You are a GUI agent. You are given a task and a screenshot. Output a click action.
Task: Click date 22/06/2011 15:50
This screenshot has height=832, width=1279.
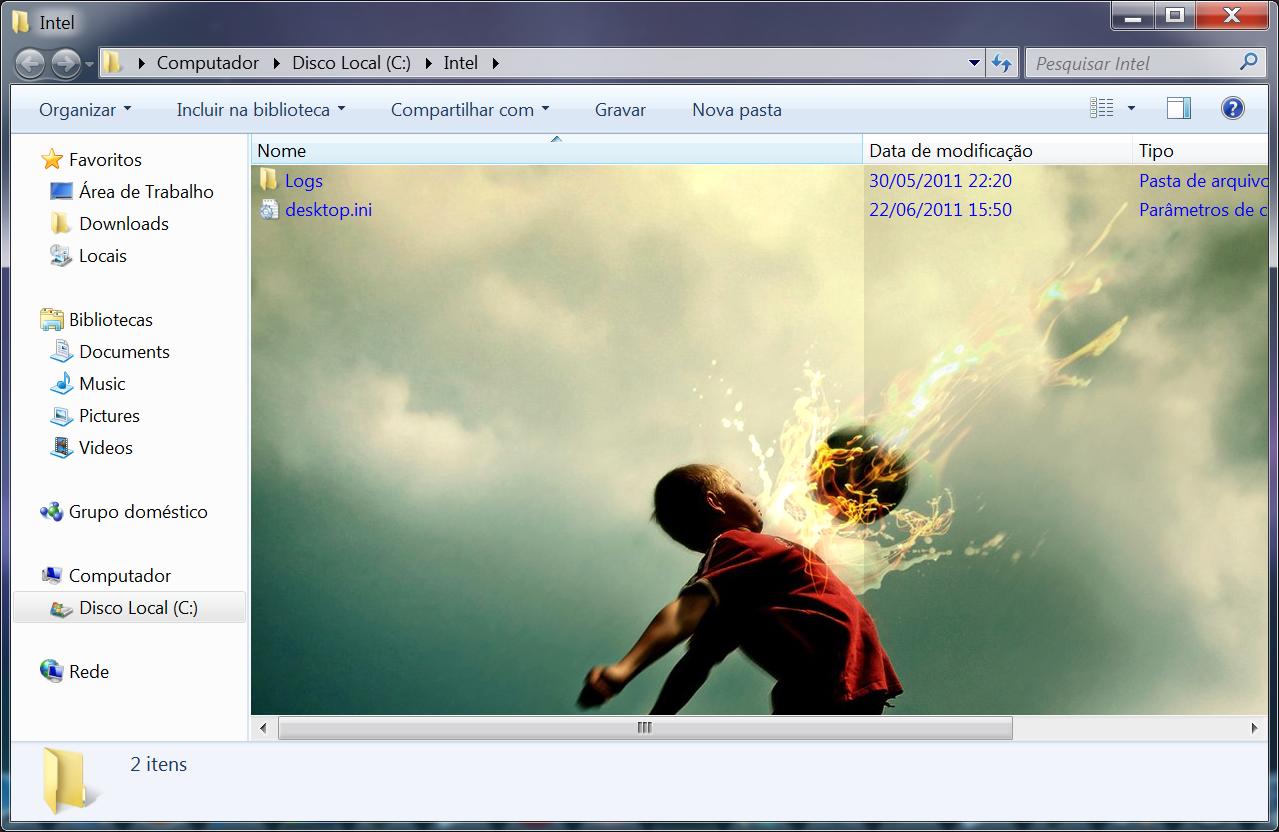[x=940, y=210]
